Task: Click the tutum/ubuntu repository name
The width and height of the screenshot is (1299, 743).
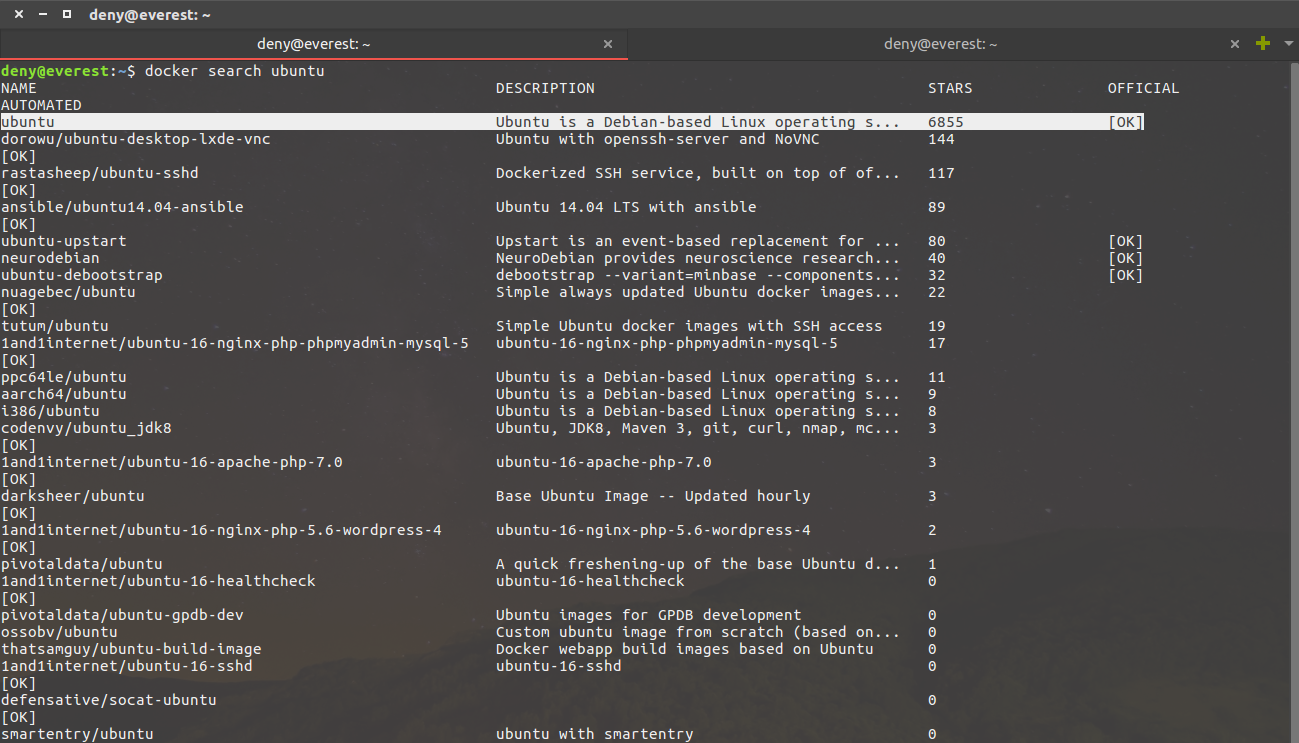Action: 55,325
